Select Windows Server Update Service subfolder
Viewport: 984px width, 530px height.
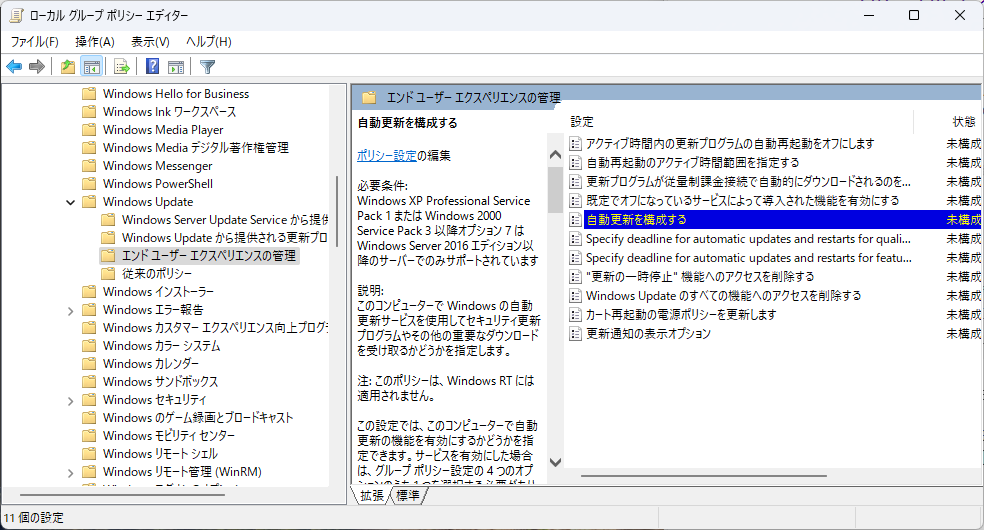(x=224, y=220)
